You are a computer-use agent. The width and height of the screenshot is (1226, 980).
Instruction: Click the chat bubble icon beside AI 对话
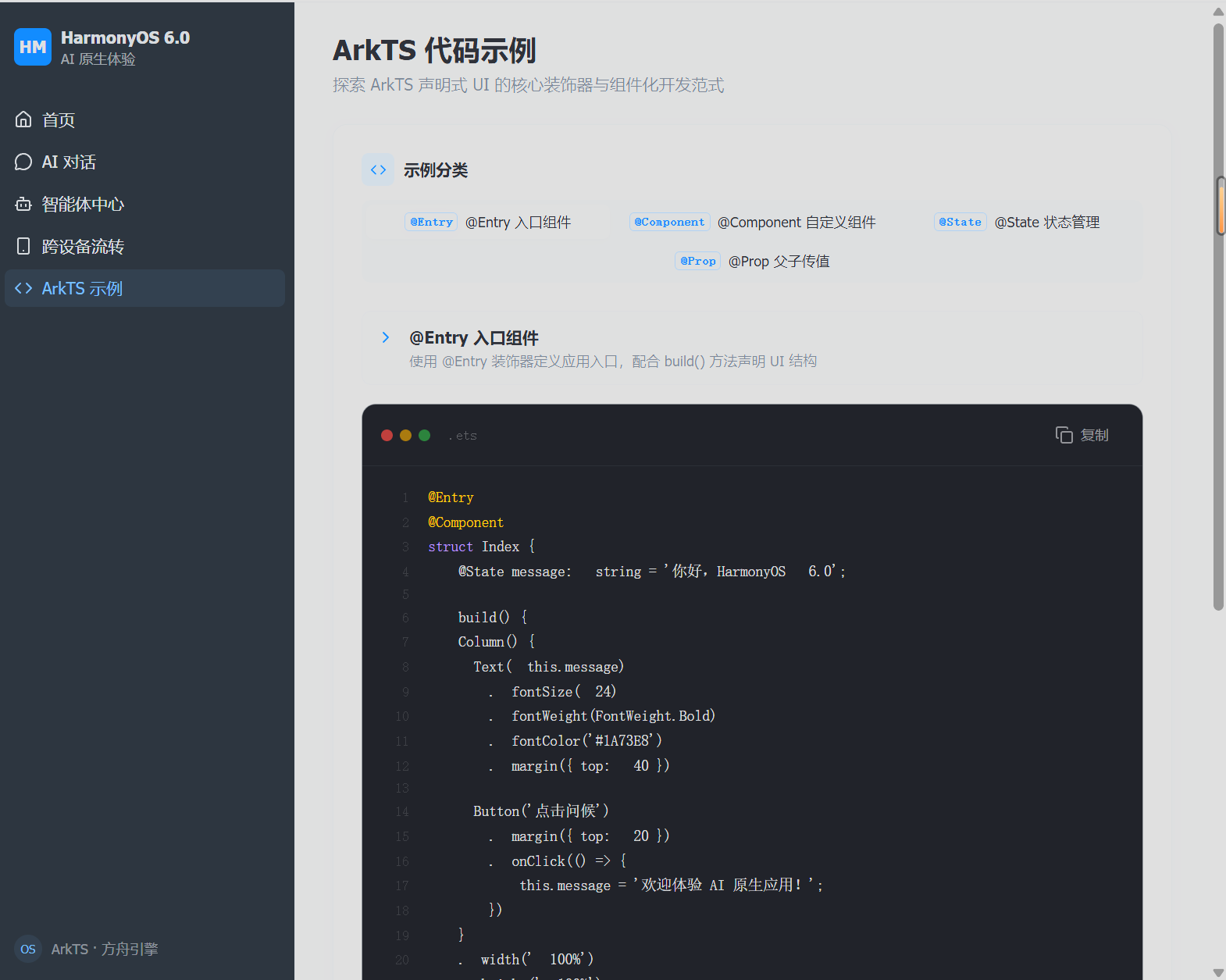[23, 162]
